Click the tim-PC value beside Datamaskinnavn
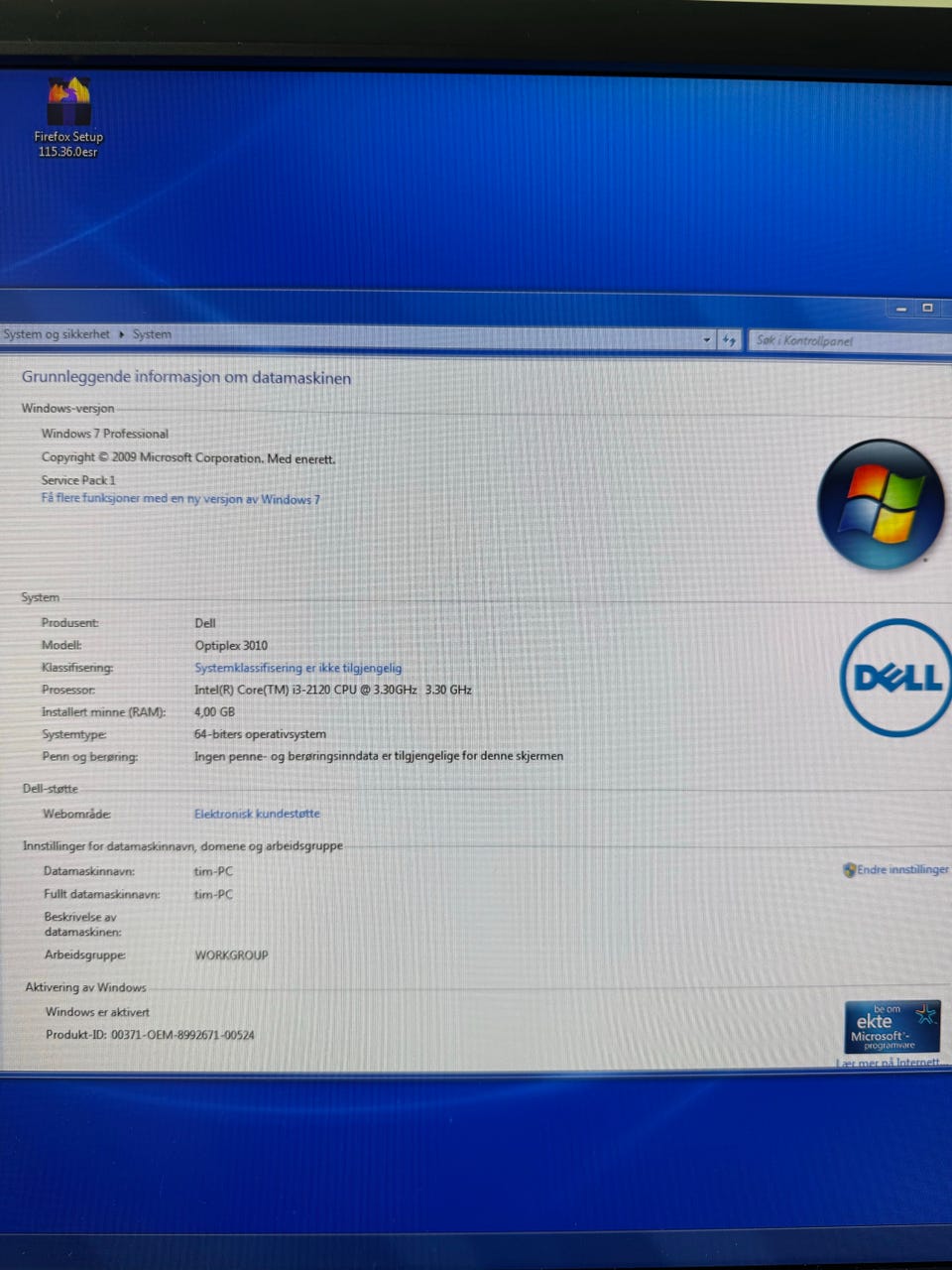Screen dimensions: 952x1270 (x=213, y=871)
